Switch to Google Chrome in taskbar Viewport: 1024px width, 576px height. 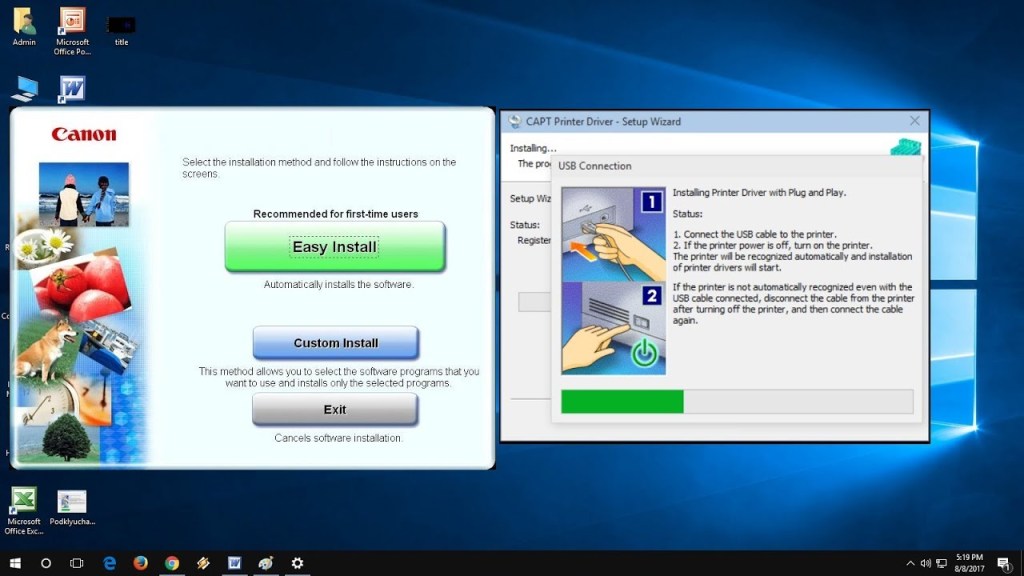(172, 563)
